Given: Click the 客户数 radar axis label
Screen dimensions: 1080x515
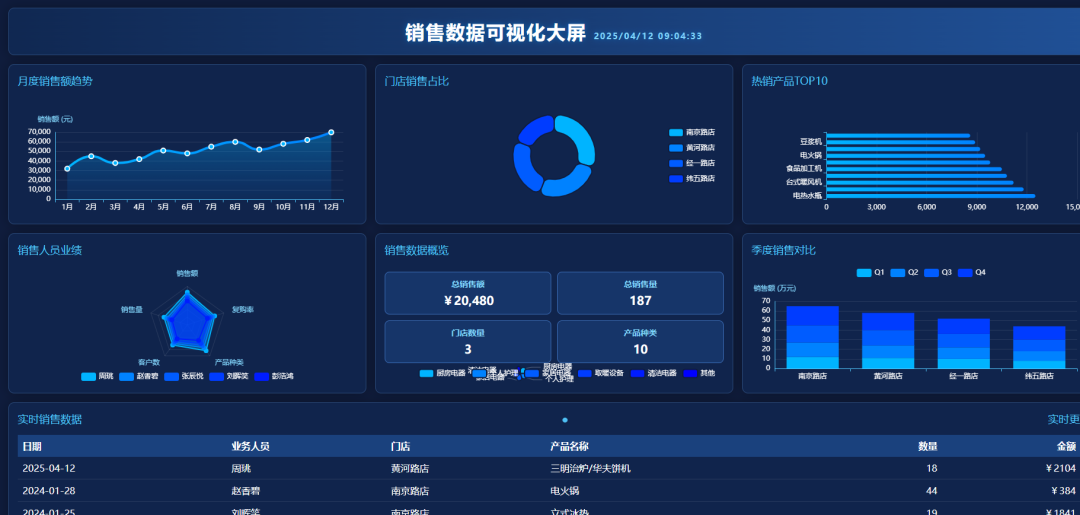Looking at the screenshot, I should pos(149,362).
